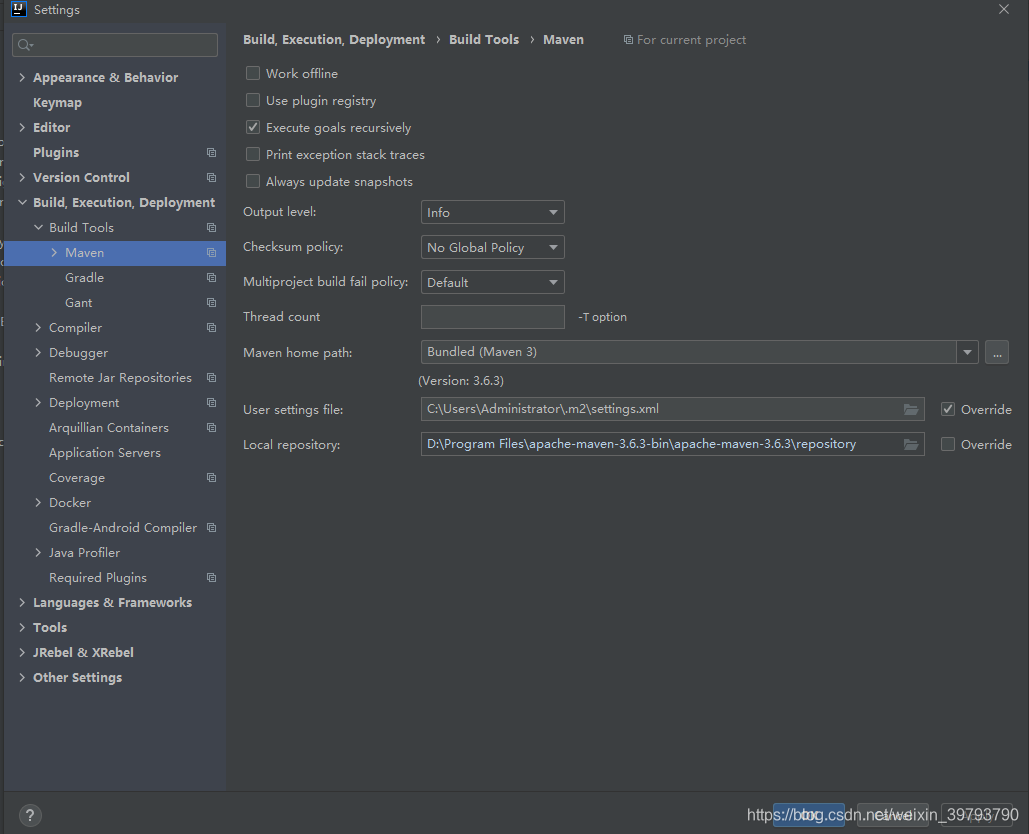This screenshot has height=834, width=1029.
Task: Click the project-level icon beside Plugins
Action: 211,153
